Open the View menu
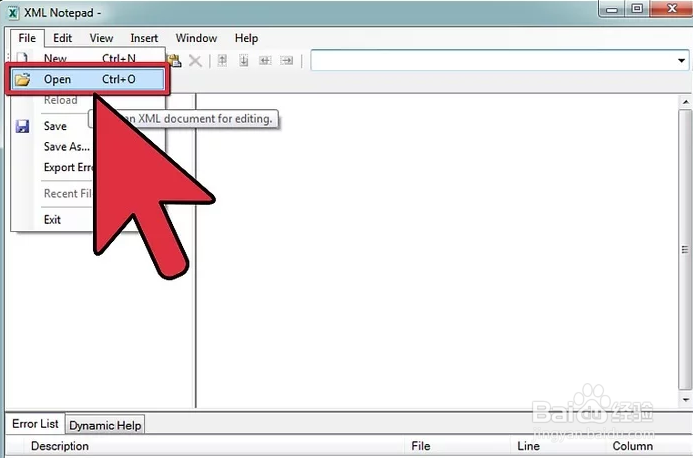 click(101, 38)
